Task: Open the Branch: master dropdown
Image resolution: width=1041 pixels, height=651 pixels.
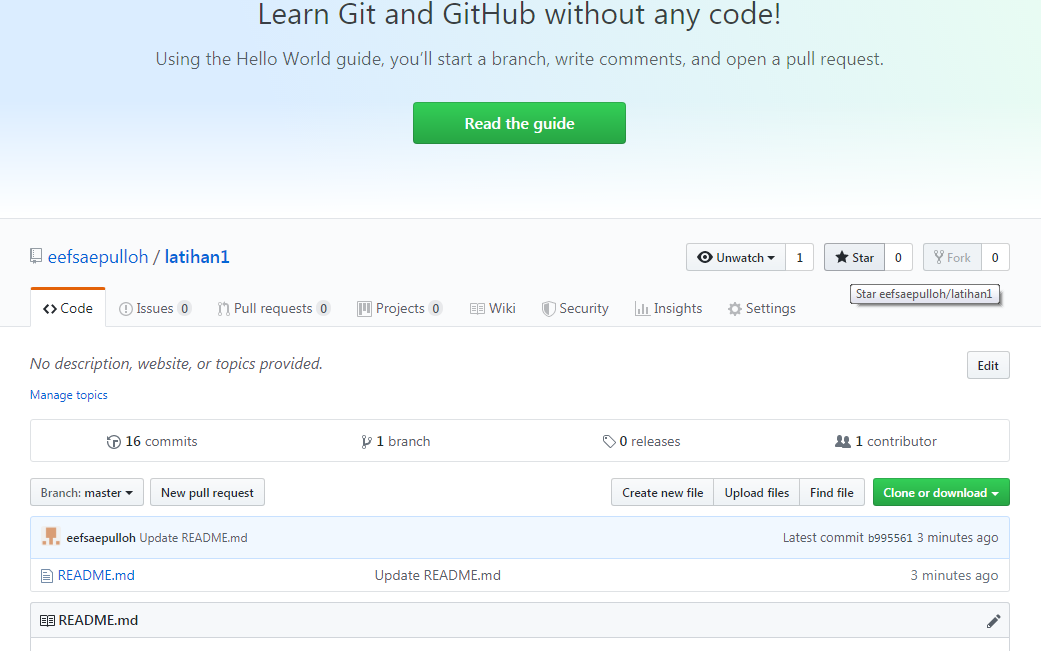Action: [86, 492]
